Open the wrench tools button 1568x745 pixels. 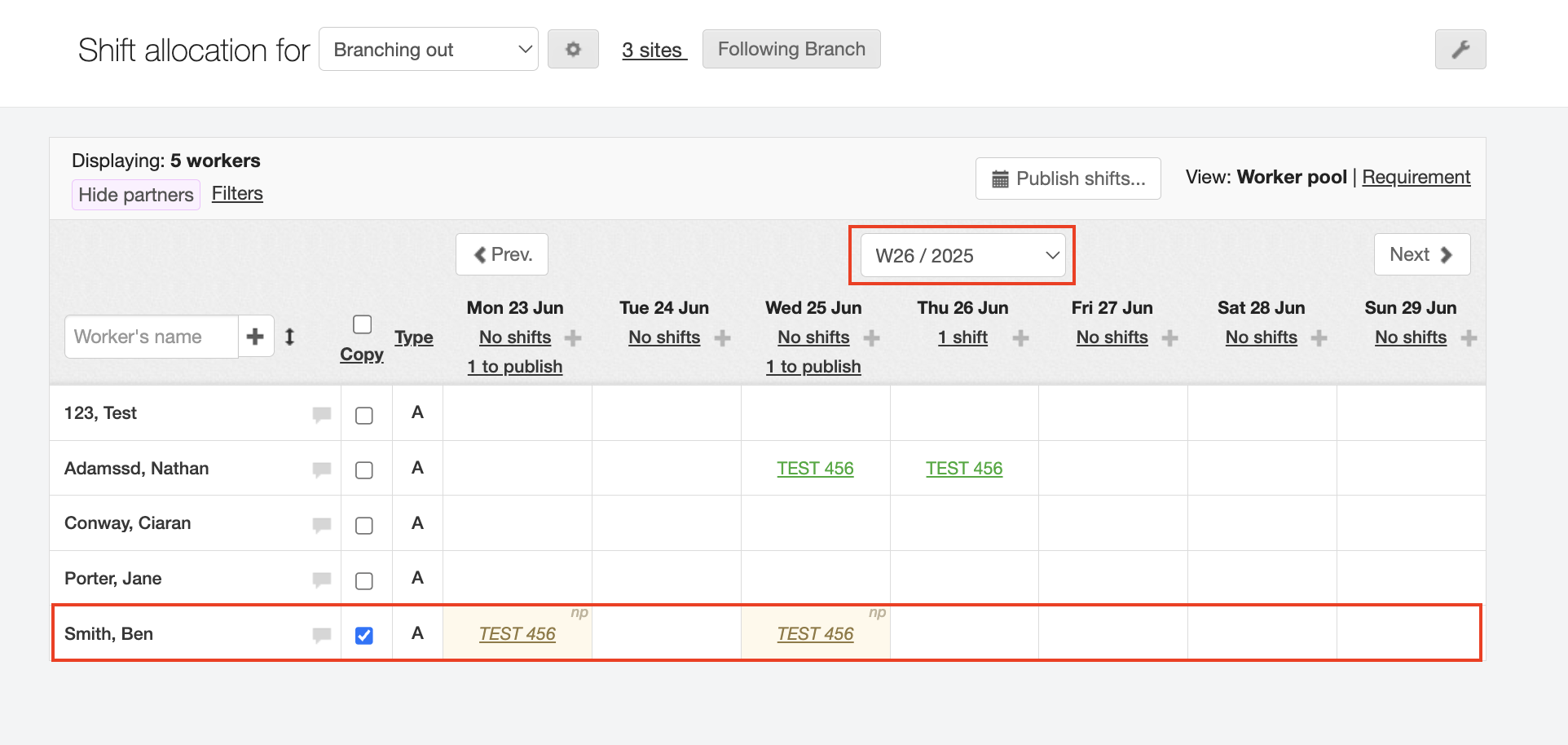coord(1460,50)
